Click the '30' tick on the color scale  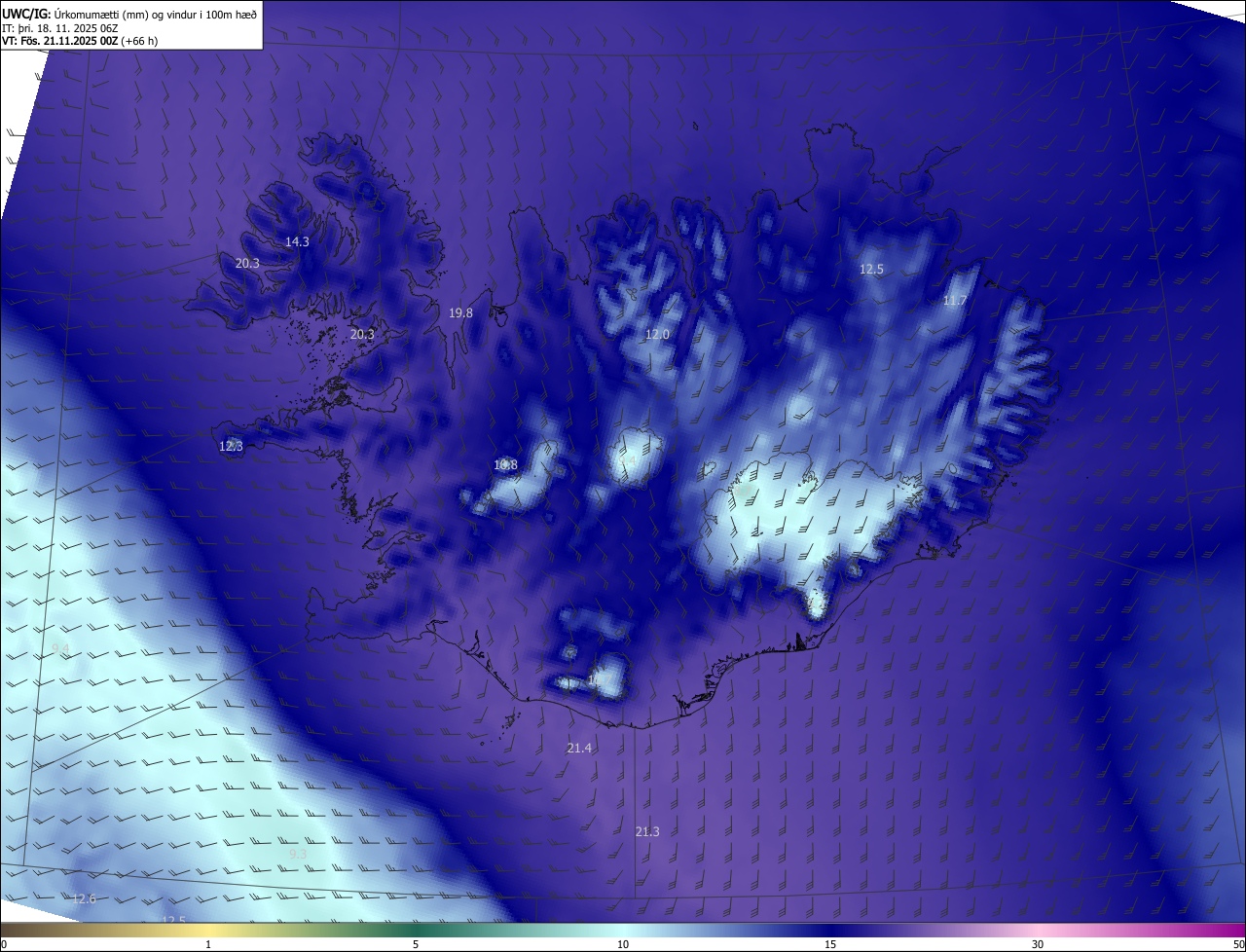pos(1038,944)
